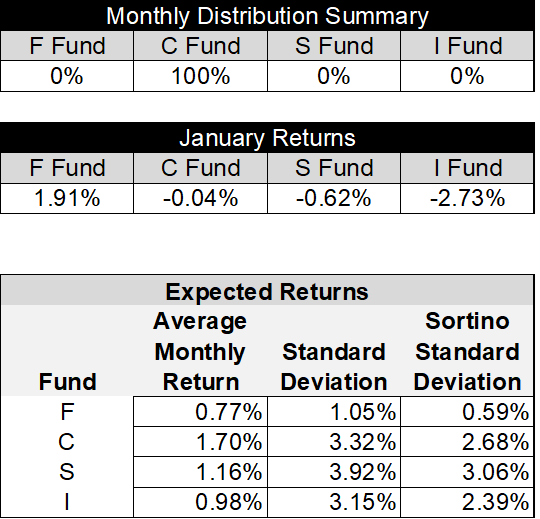
Task: Select the I Fund 0% distribution cell
Action: pyautogui.click(x=467, y=76)
